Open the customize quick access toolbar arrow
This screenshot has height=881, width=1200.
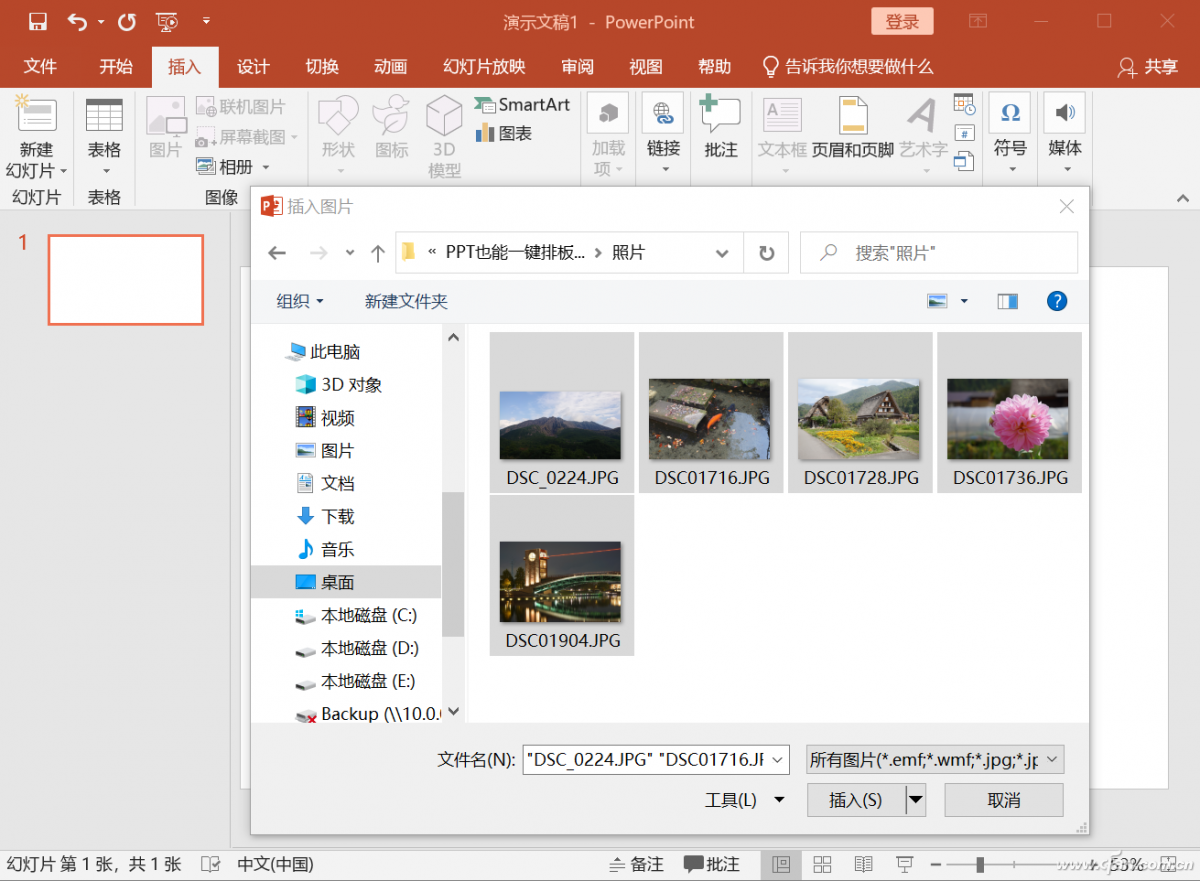click(206, 21)
